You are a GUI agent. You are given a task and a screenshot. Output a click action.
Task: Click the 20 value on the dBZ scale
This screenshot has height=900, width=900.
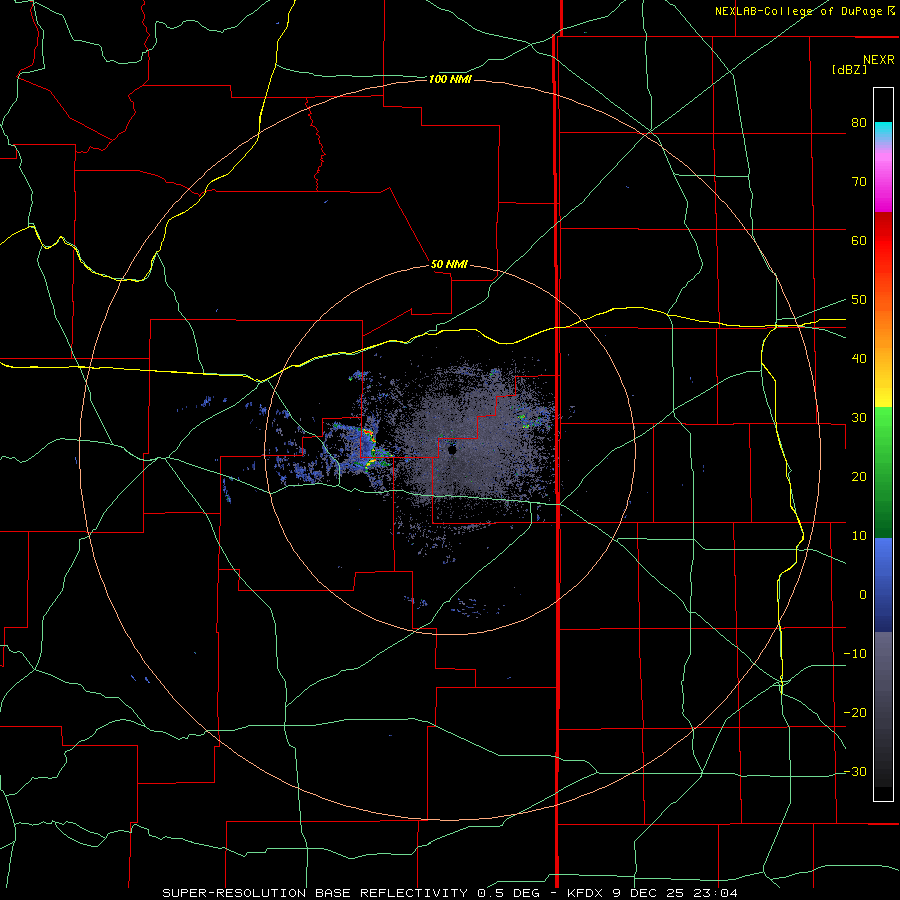[x=859, y=477]
